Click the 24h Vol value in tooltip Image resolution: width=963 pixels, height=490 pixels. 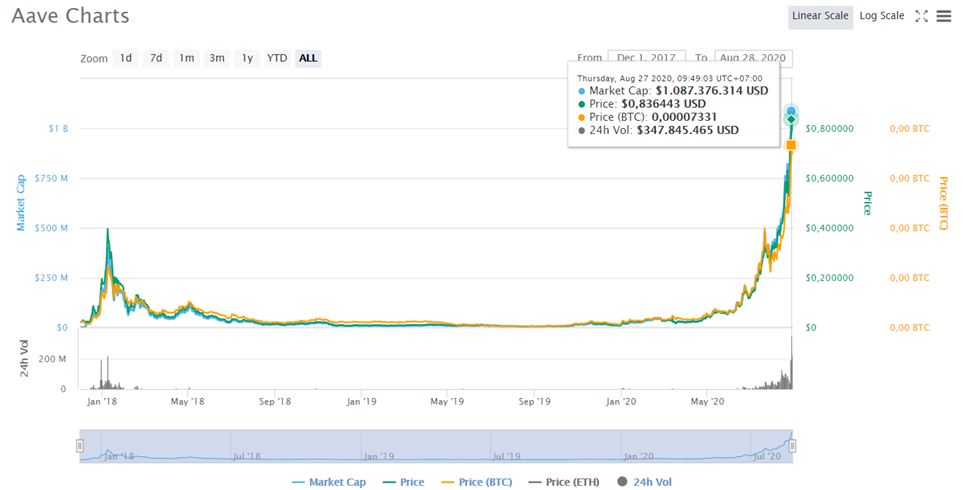(688, 130)
